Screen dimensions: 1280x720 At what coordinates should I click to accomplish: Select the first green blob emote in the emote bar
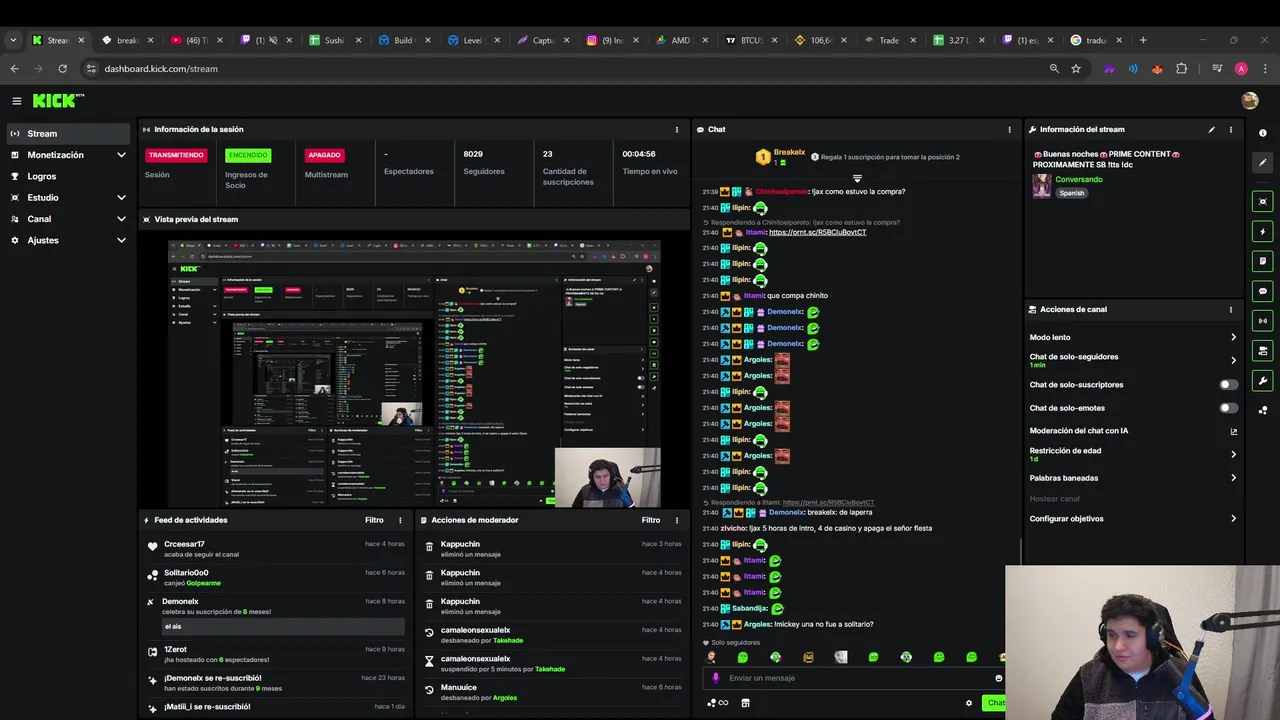point(742,657)
